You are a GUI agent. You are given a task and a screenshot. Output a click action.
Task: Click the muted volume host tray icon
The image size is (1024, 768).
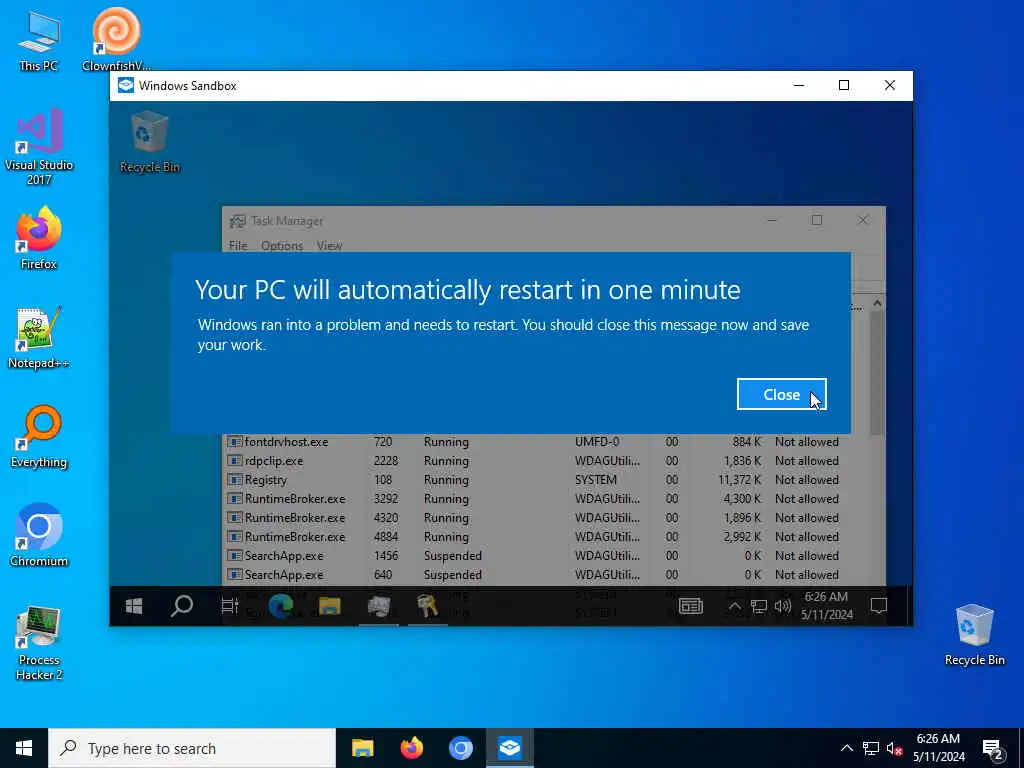click(x=895, y=748)
